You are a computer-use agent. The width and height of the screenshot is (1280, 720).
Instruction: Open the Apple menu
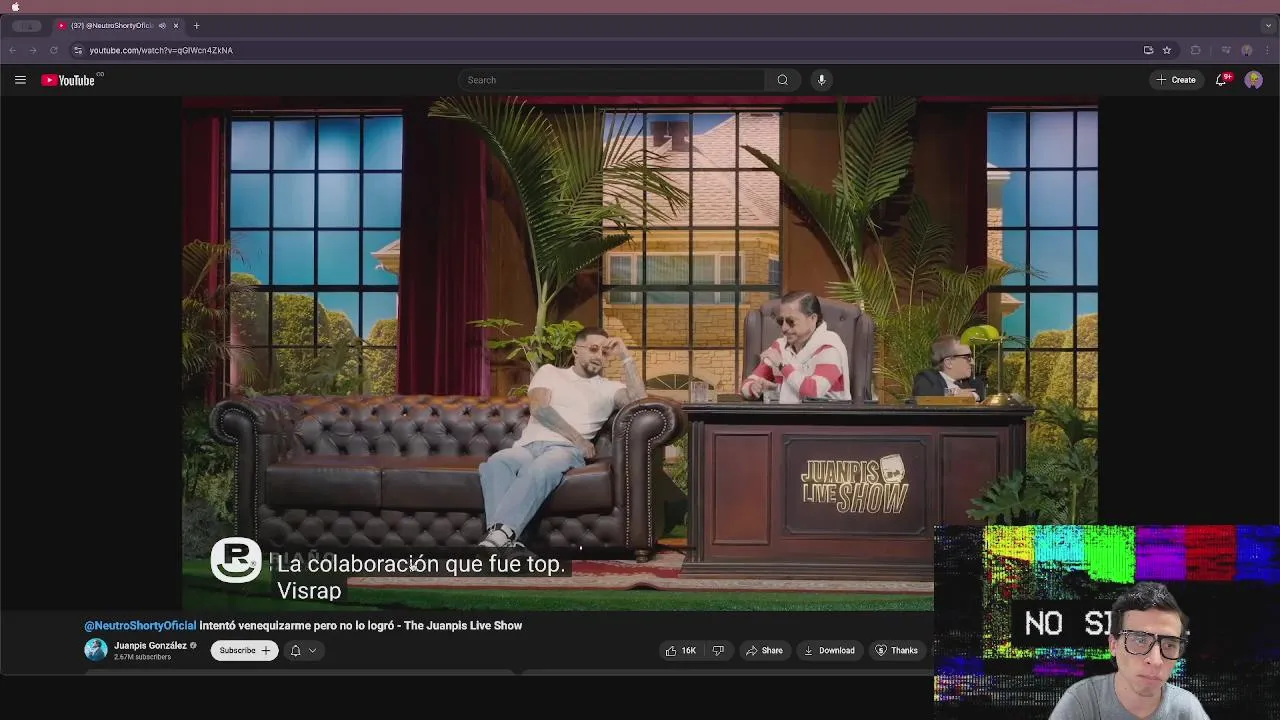(15, 6)
